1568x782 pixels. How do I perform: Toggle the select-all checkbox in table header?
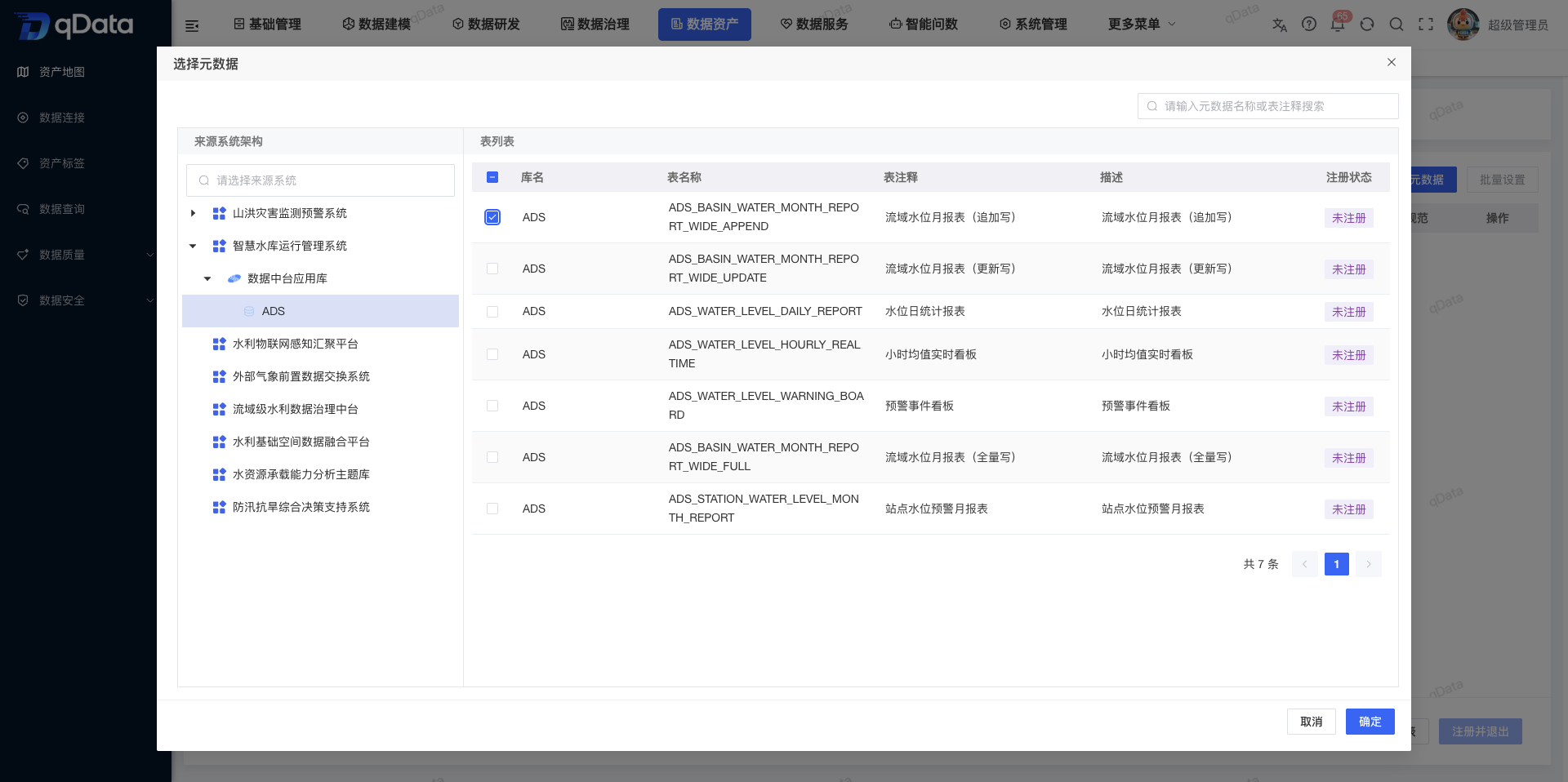tap(492, 177)
